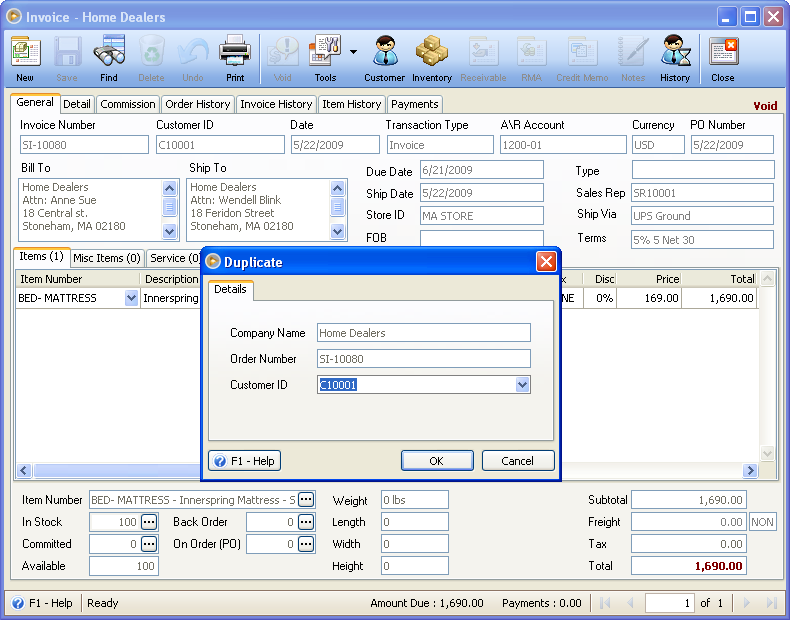Switch to the Detail tab
The height and width of the screenshot is (620, 790).
click(77, 104)
